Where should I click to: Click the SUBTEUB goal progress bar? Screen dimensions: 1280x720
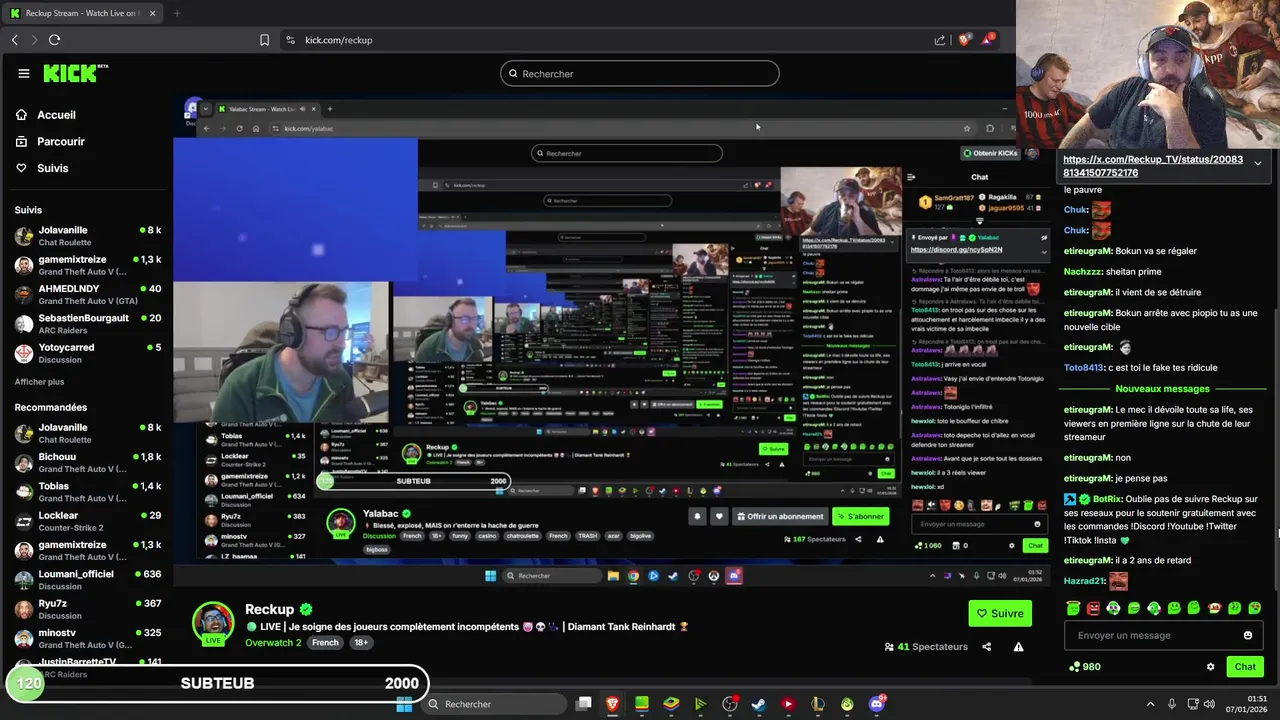pyautogui.click(x=218, y=683)
